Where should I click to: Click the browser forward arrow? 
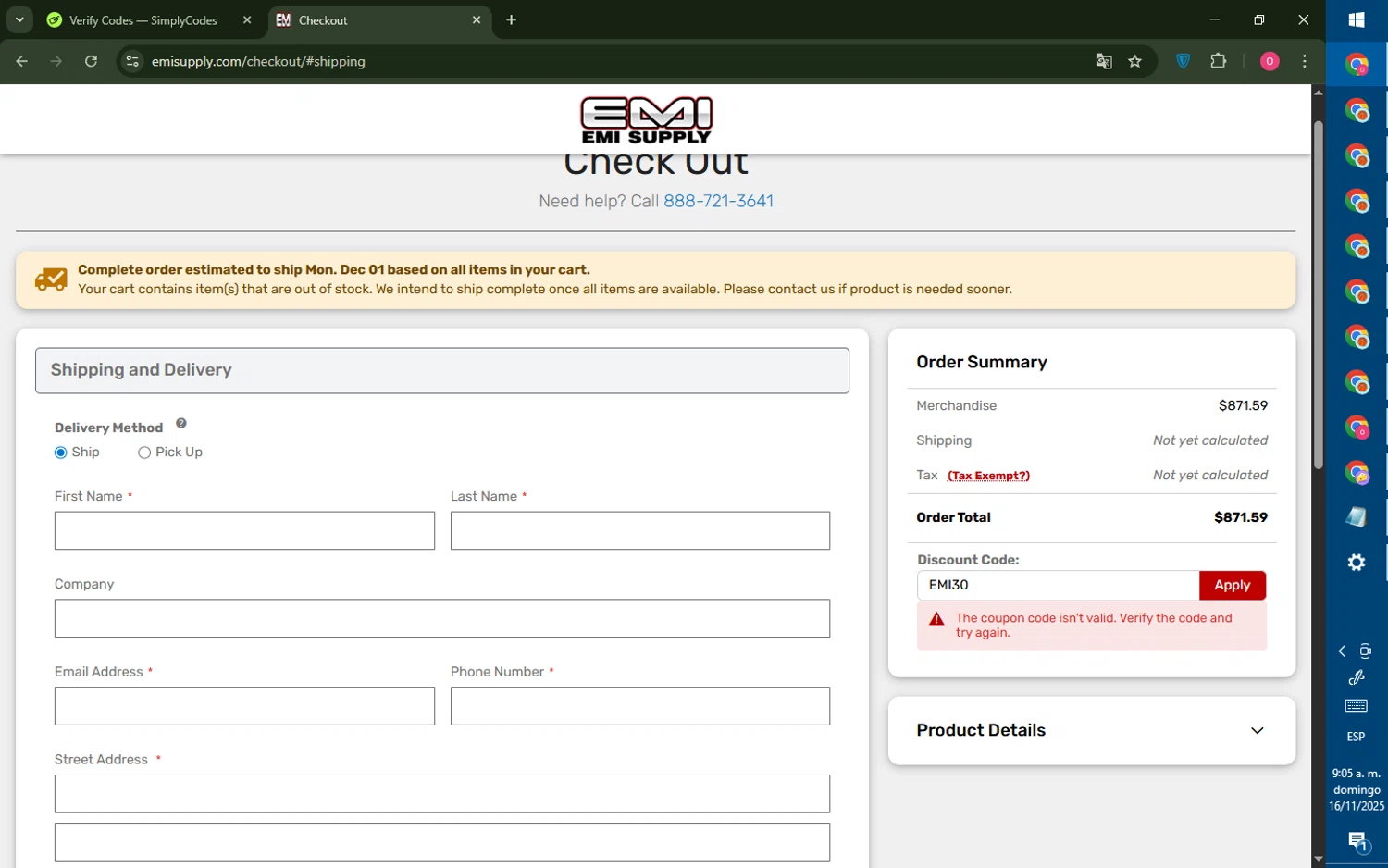[x=56, y=61]
